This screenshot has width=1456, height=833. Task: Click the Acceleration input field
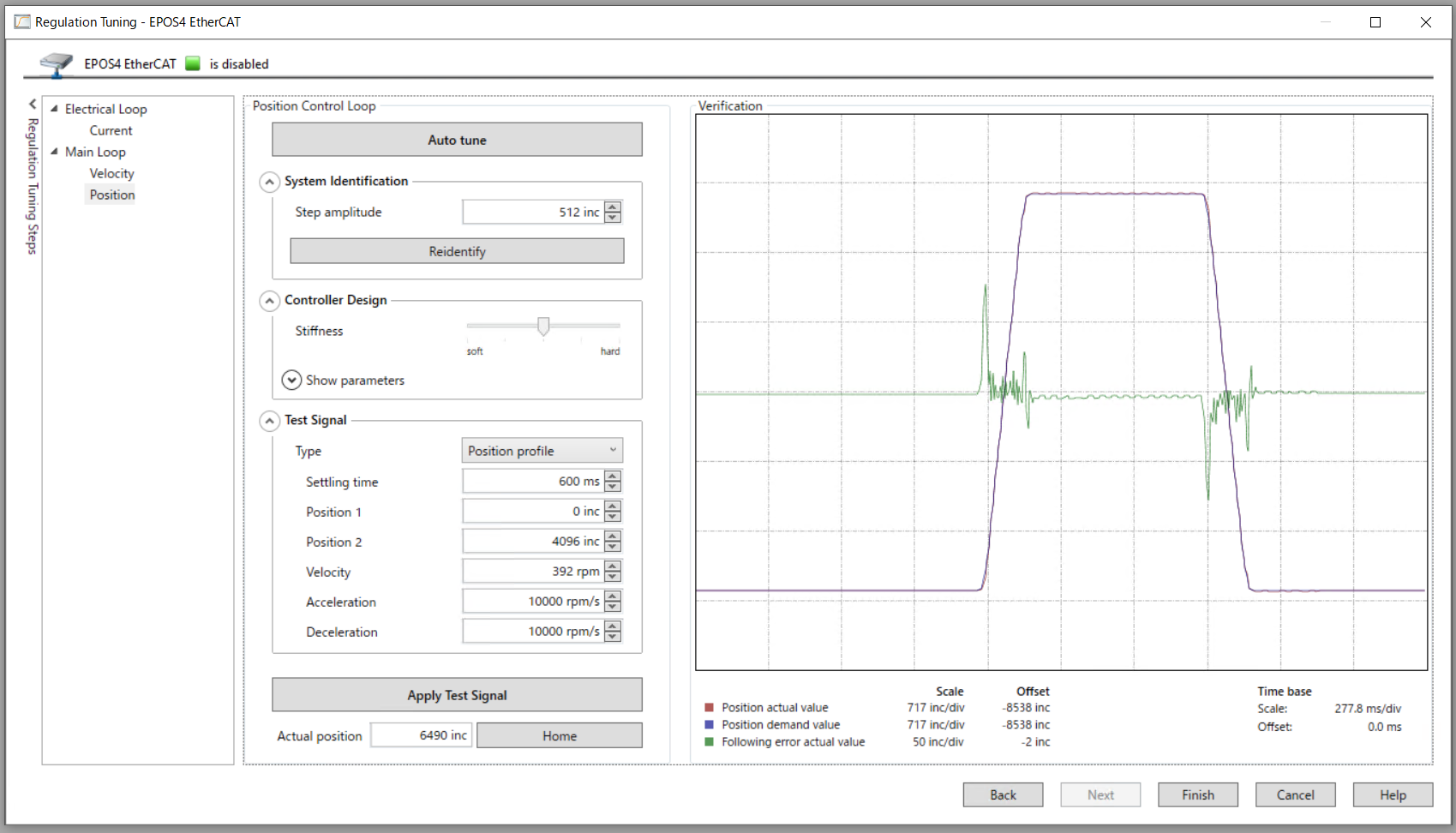532,602
